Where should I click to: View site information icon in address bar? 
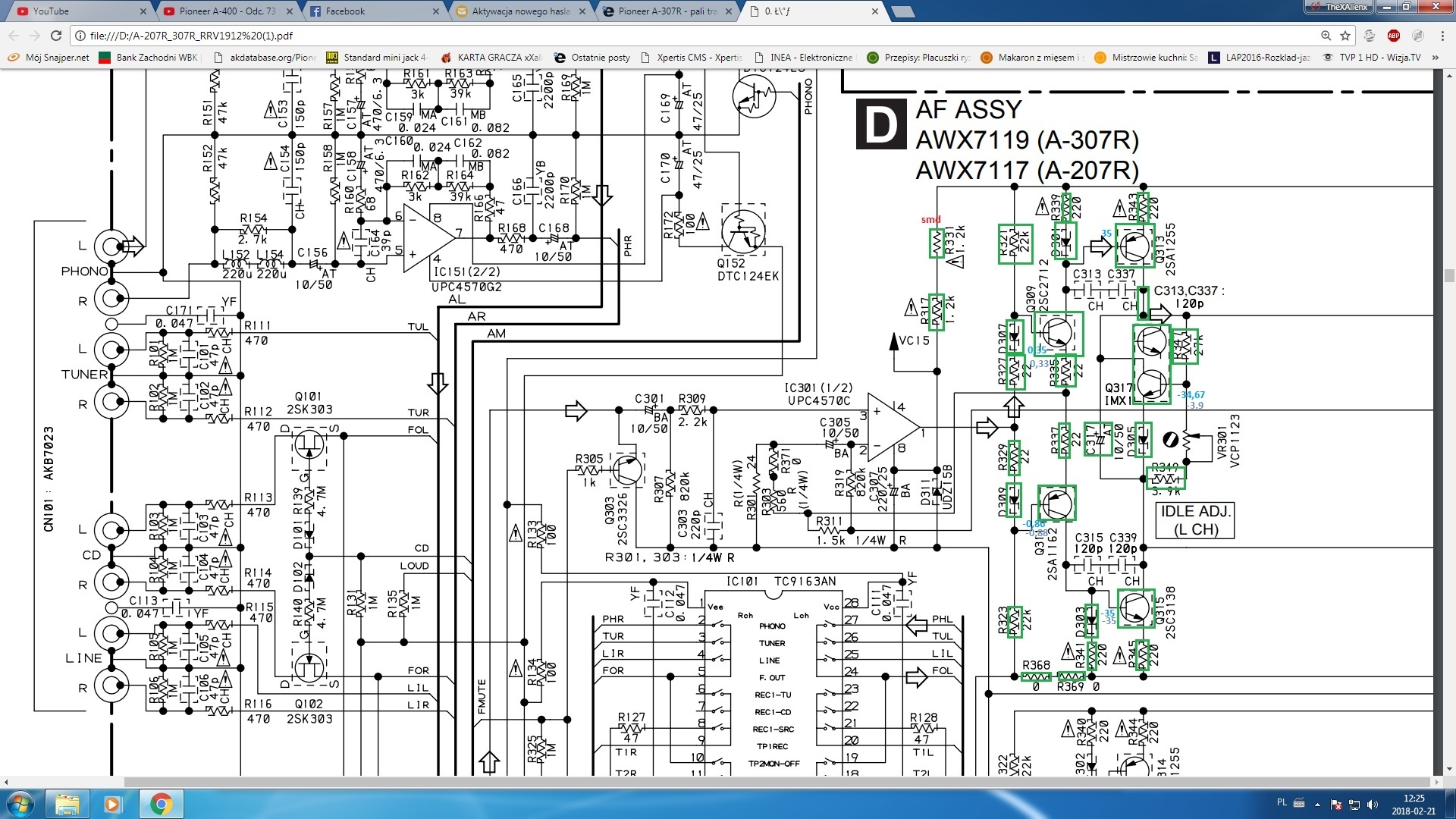tap(80, 36)
